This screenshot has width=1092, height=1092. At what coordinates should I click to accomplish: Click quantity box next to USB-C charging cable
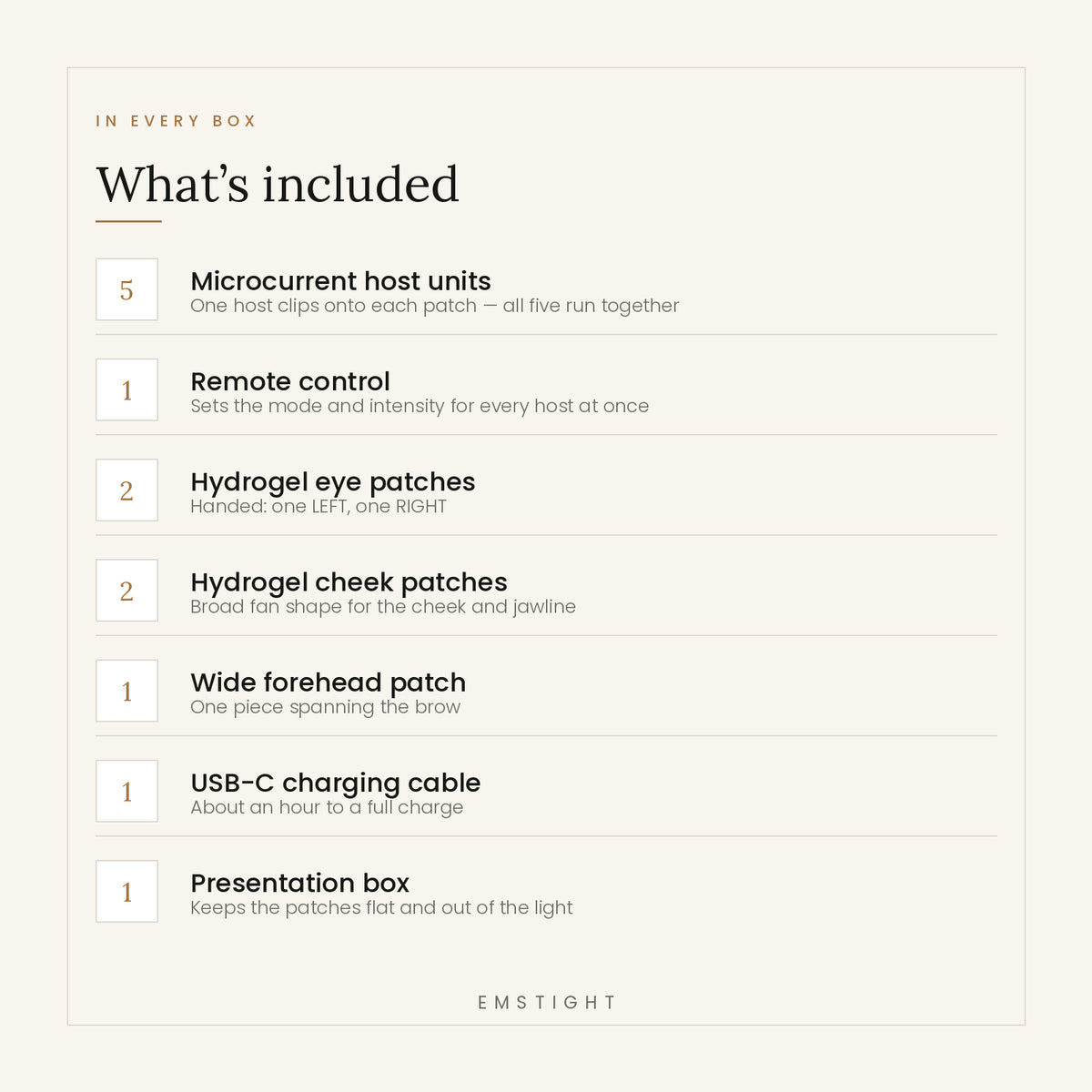[126, 791]
